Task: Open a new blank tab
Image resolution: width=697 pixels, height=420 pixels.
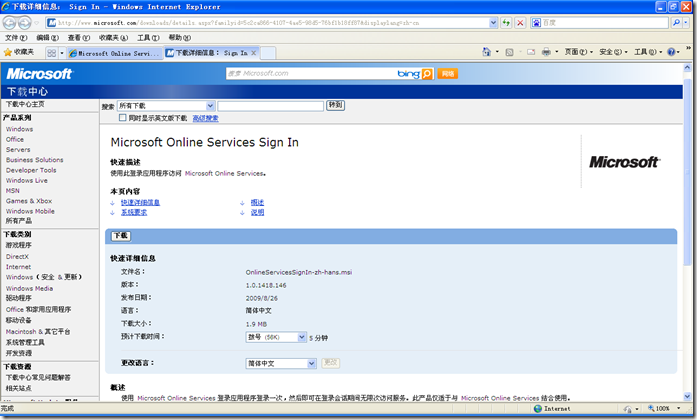Action: 268,53
